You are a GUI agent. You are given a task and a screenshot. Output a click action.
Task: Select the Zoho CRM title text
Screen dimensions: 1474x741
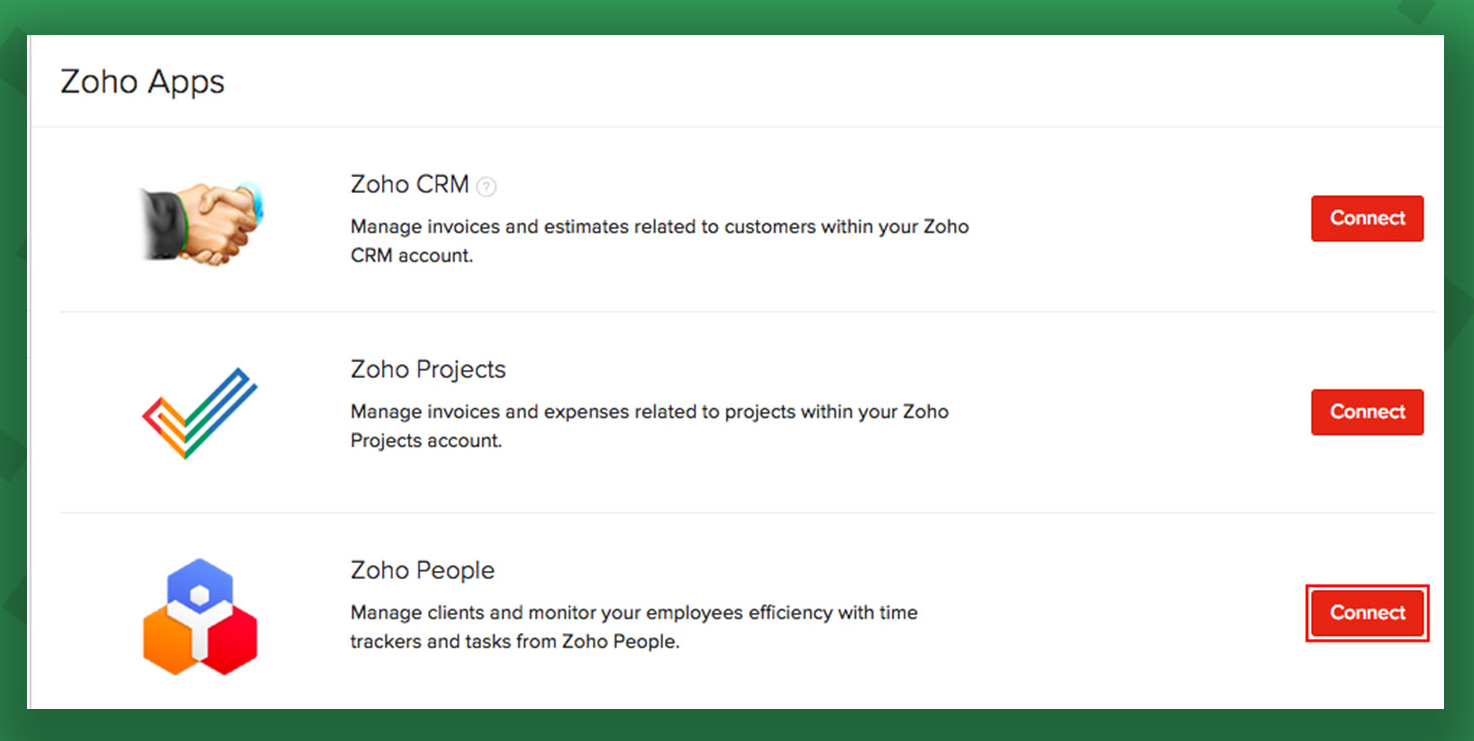click(x=409, y=185)
